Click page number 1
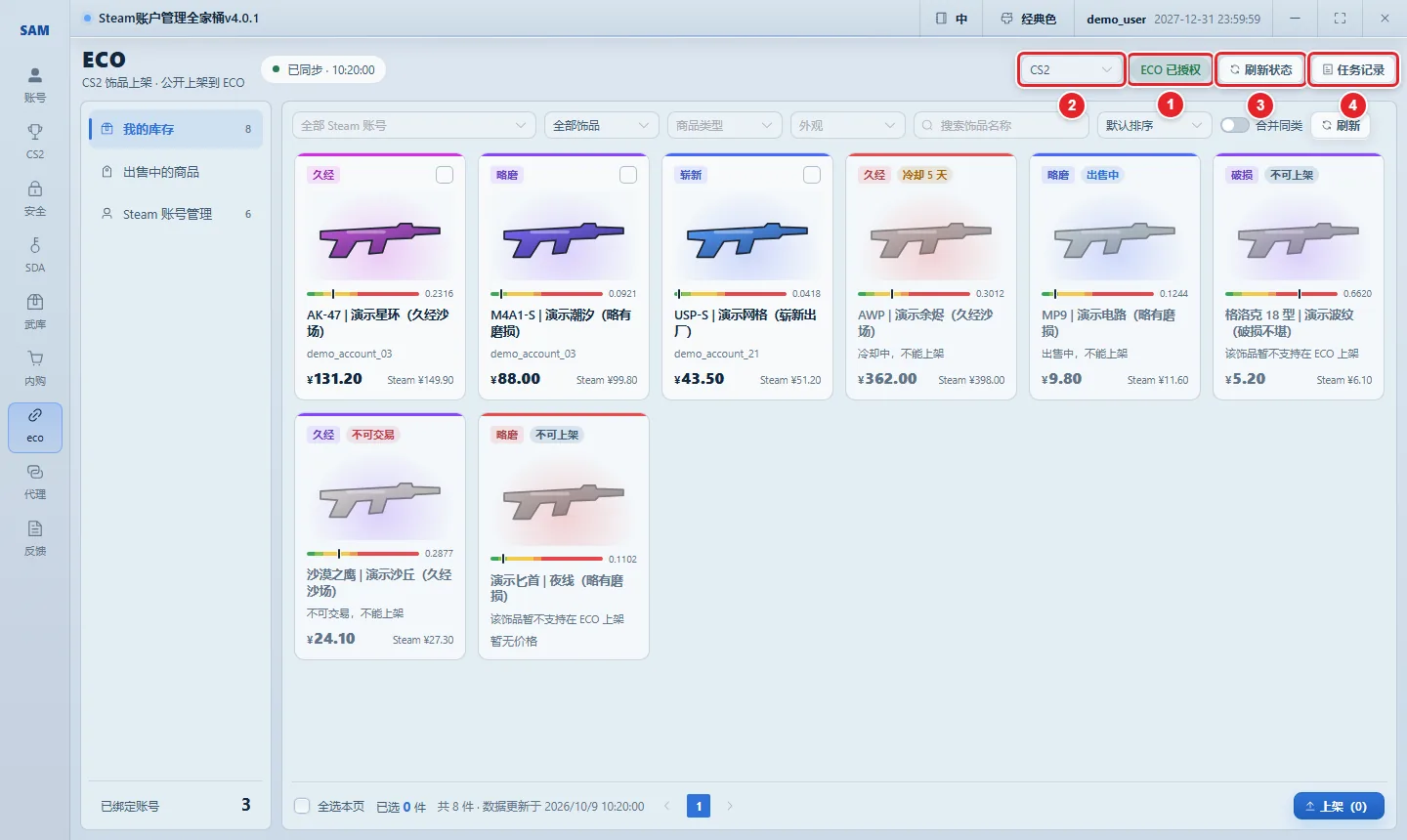 click(699, 806)
